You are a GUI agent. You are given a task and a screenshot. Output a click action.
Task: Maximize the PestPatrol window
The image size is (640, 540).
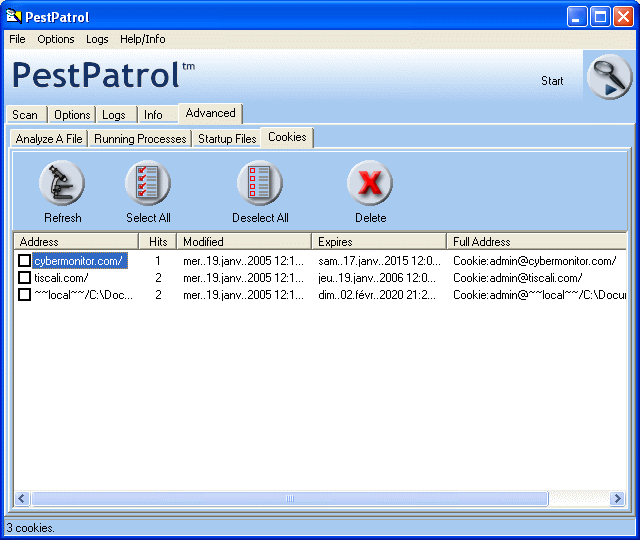click(600, 17)
